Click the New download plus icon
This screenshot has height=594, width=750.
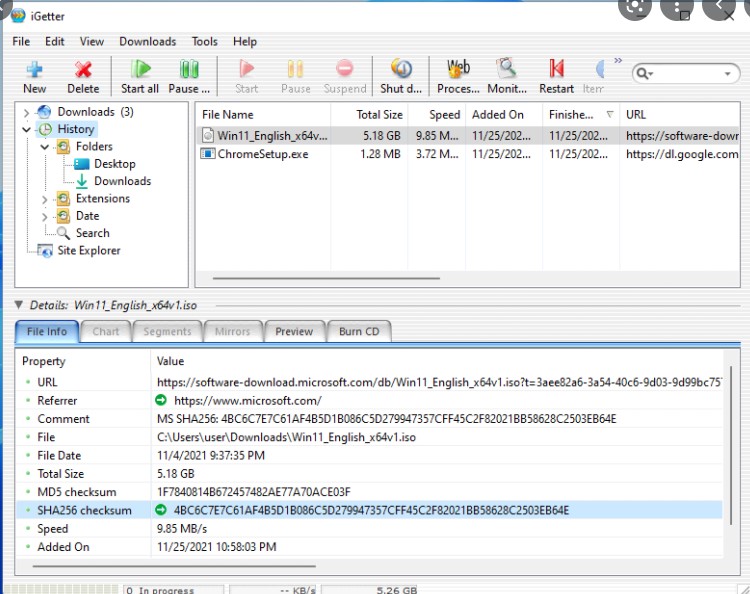pyautogui.click(x=34, y=70)
